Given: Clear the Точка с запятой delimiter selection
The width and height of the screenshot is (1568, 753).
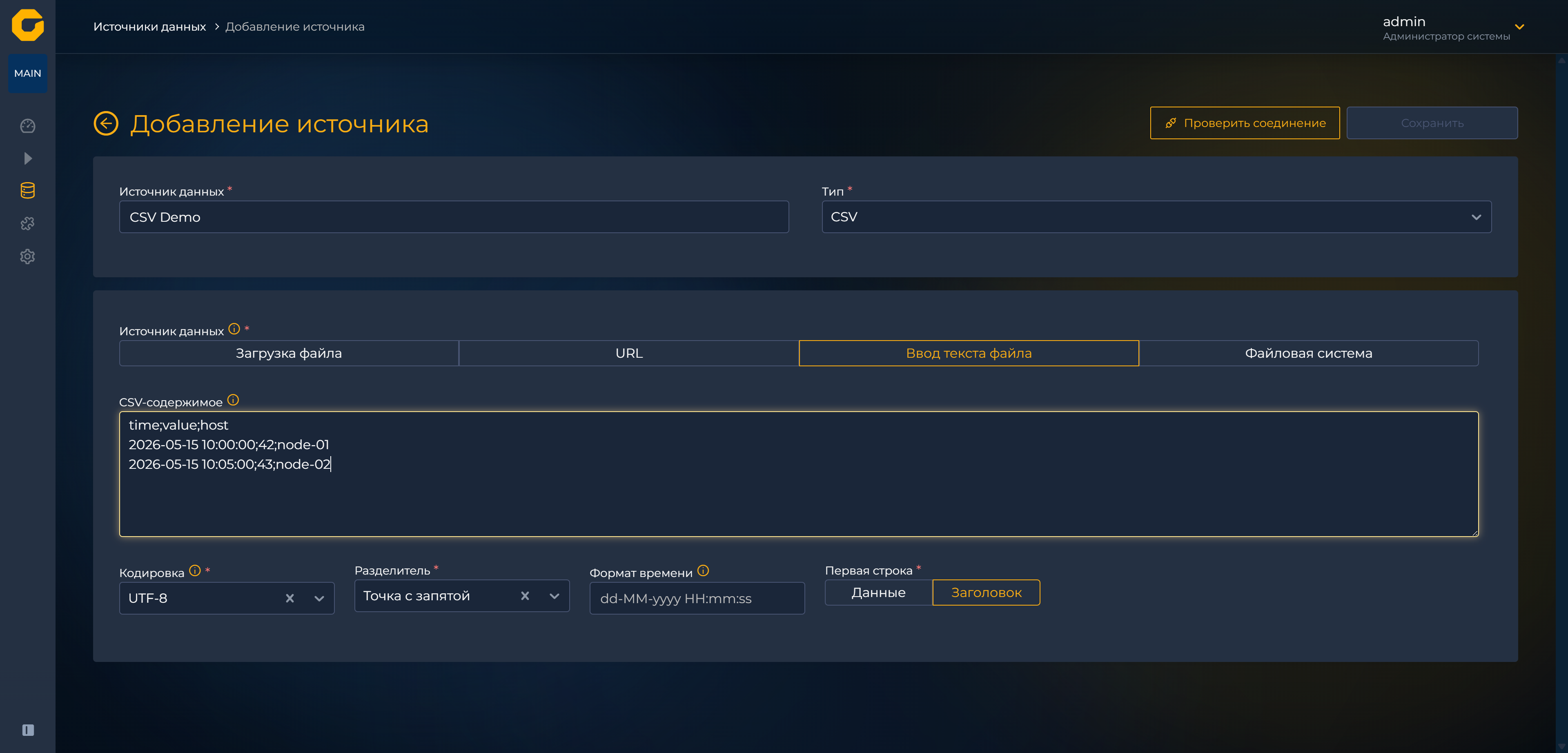Looking at the screenshot, I should [525, 596].
